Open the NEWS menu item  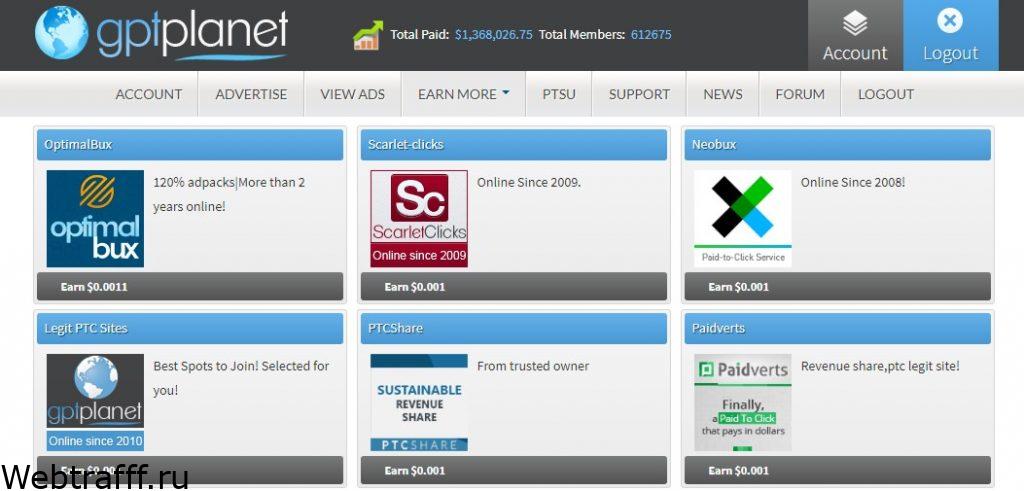pyautogui.click(x=723, y=94)
